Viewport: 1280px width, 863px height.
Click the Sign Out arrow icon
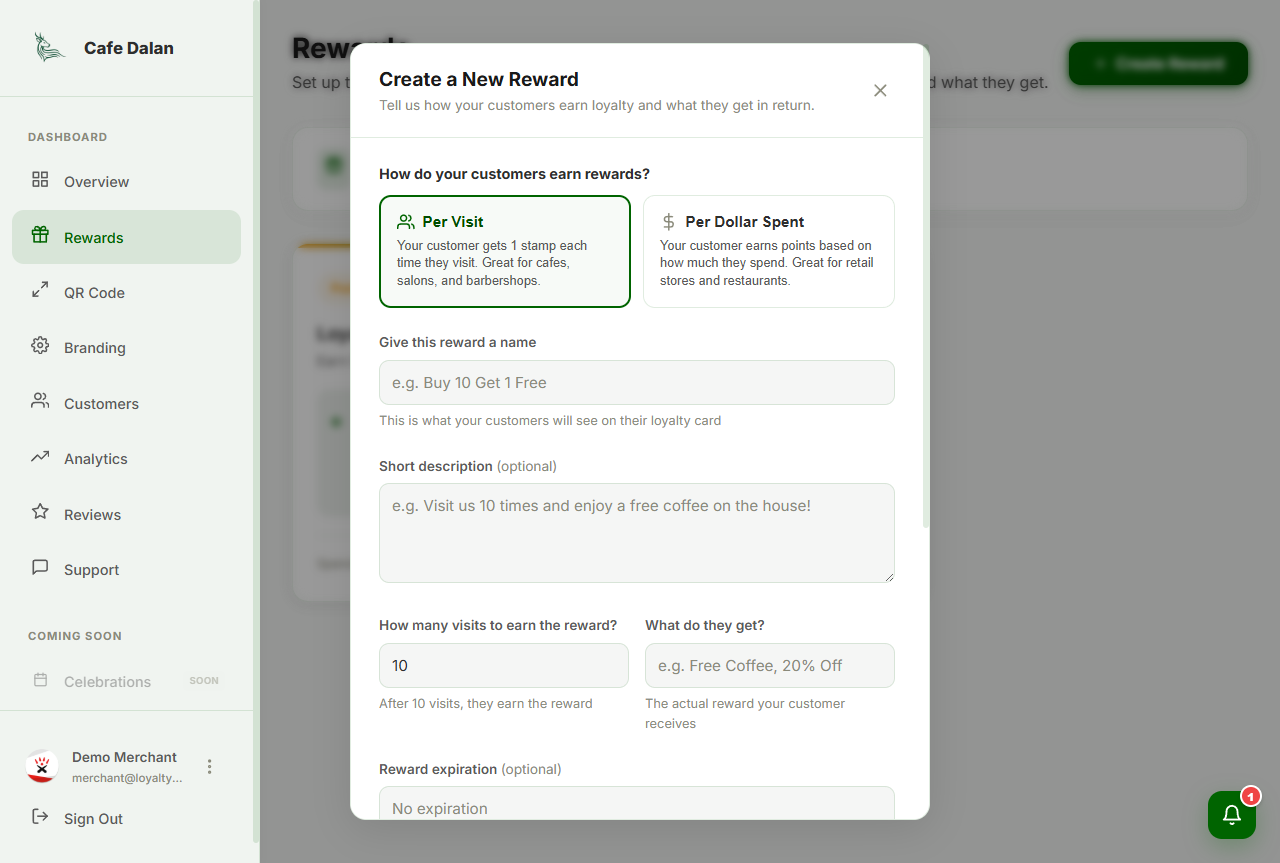pyautogui.click(x=40, y=817)
